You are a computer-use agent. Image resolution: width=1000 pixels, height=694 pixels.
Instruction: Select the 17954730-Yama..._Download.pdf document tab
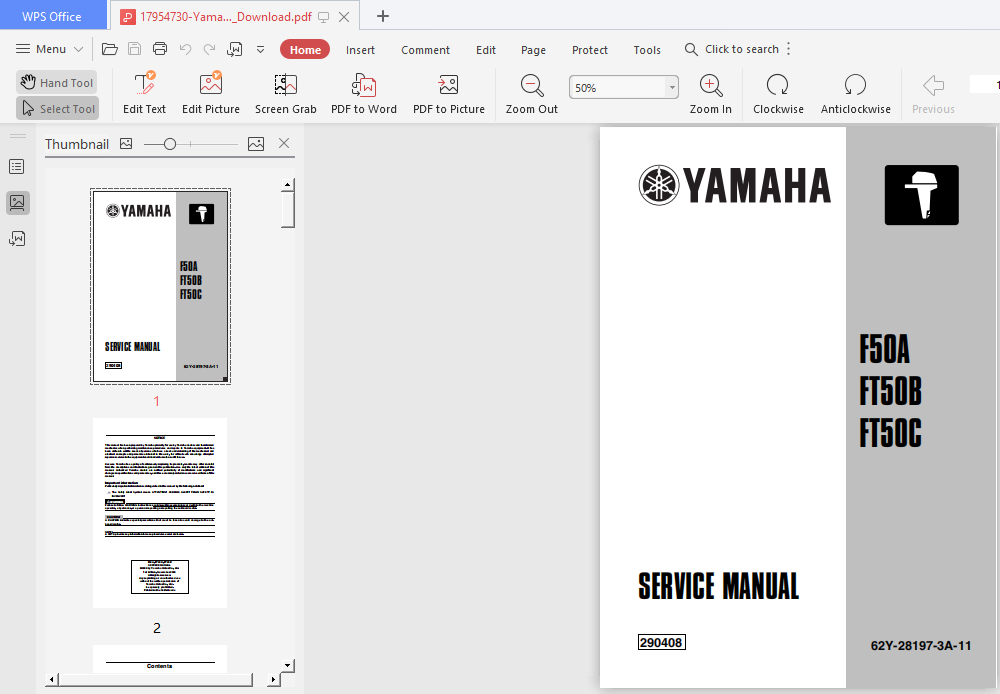coord(226,17)
